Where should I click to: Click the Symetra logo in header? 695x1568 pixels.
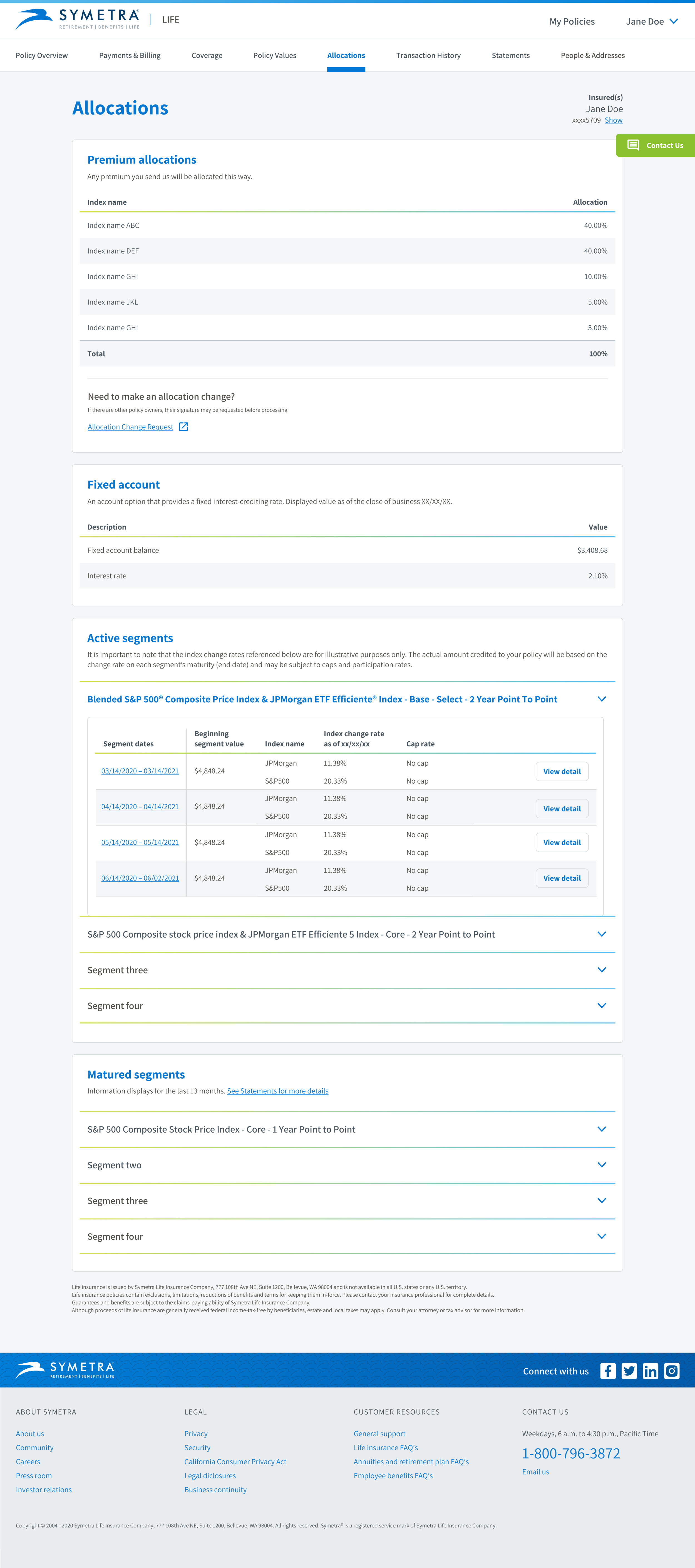(x=78, y=19)
